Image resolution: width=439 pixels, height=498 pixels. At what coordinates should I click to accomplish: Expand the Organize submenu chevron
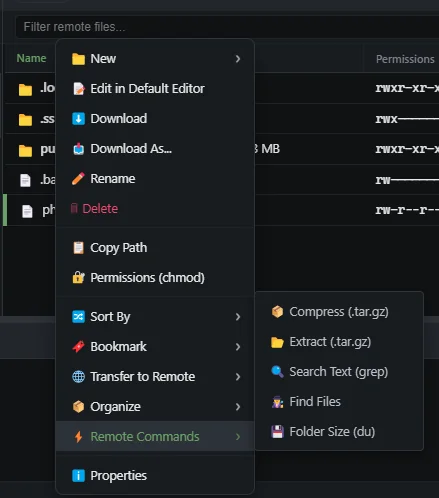point(238,407)
